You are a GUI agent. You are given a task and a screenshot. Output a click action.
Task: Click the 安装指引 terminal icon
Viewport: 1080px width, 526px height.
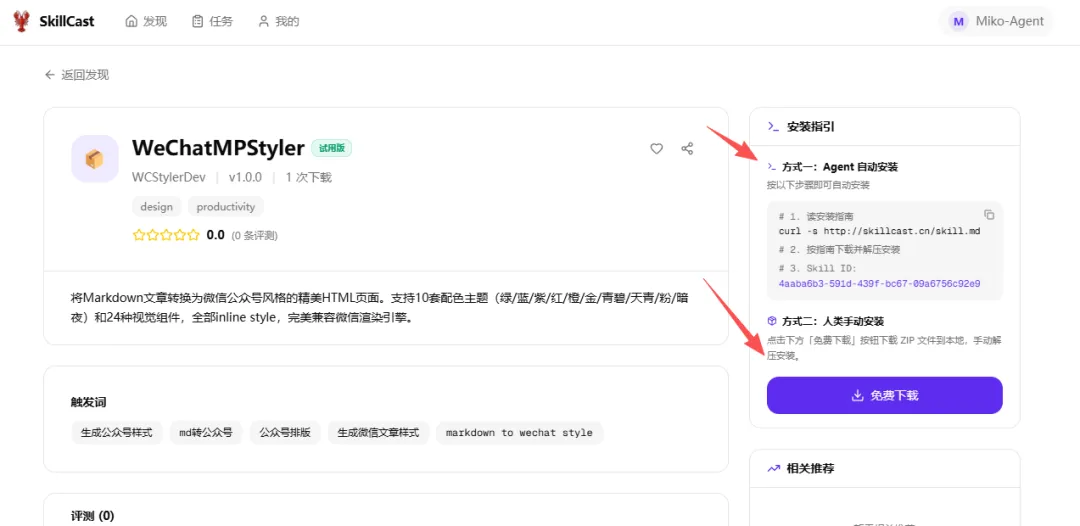click(773, 127)
